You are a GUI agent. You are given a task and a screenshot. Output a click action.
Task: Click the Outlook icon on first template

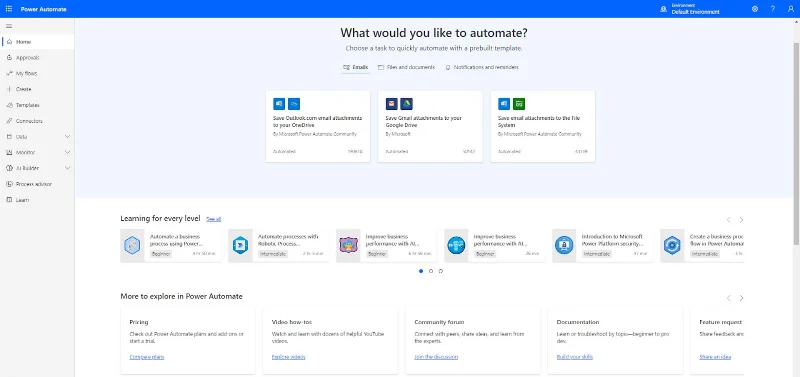pos(279,104)
